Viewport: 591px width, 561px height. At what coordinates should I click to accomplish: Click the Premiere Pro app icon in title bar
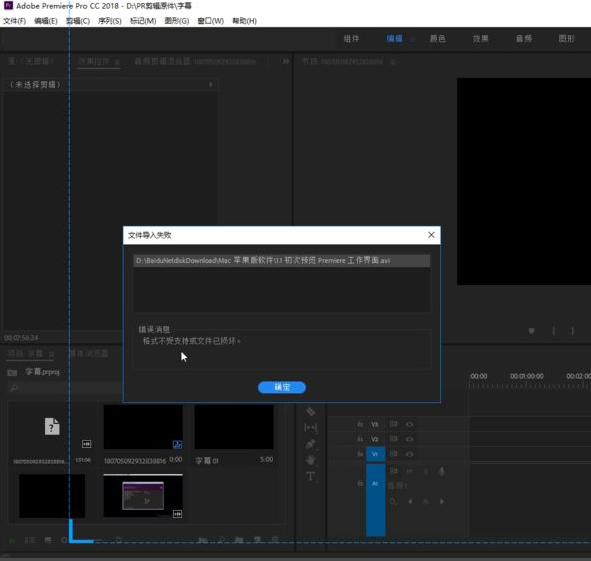pos(8,5)
